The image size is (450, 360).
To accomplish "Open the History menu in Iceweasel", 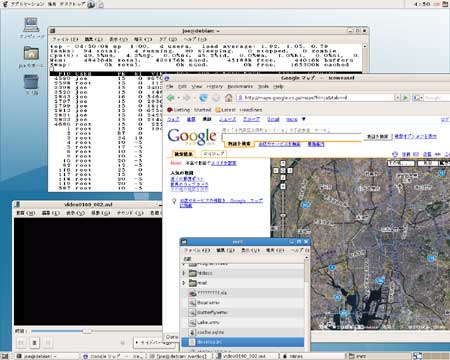I will point(214,86).
